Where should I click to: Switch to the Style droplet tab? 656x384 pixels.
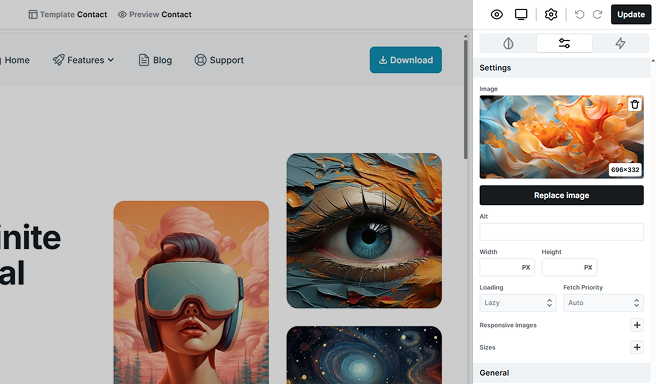(508, 43)
